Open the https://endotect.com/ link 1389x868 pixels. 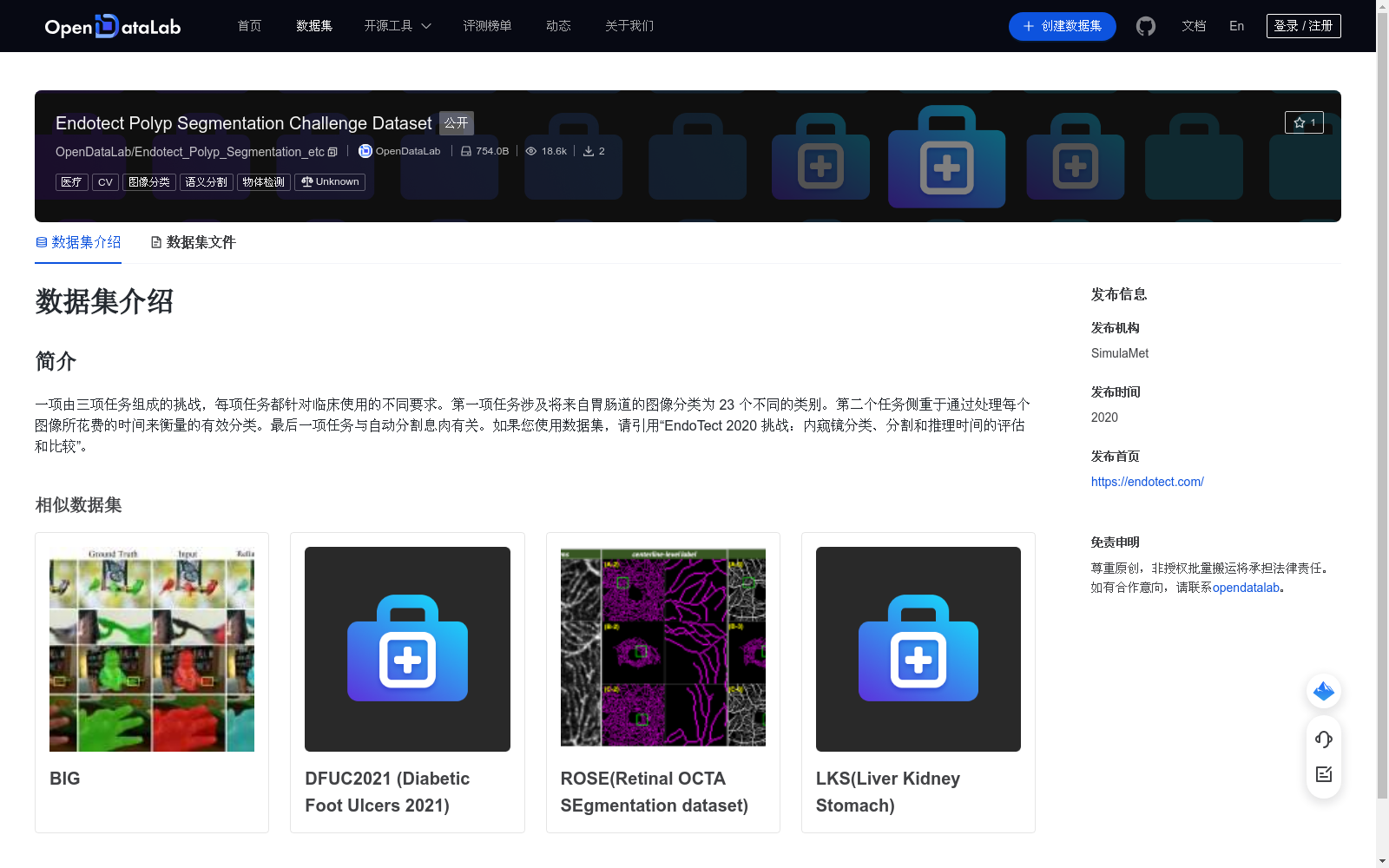(1147, 482)
